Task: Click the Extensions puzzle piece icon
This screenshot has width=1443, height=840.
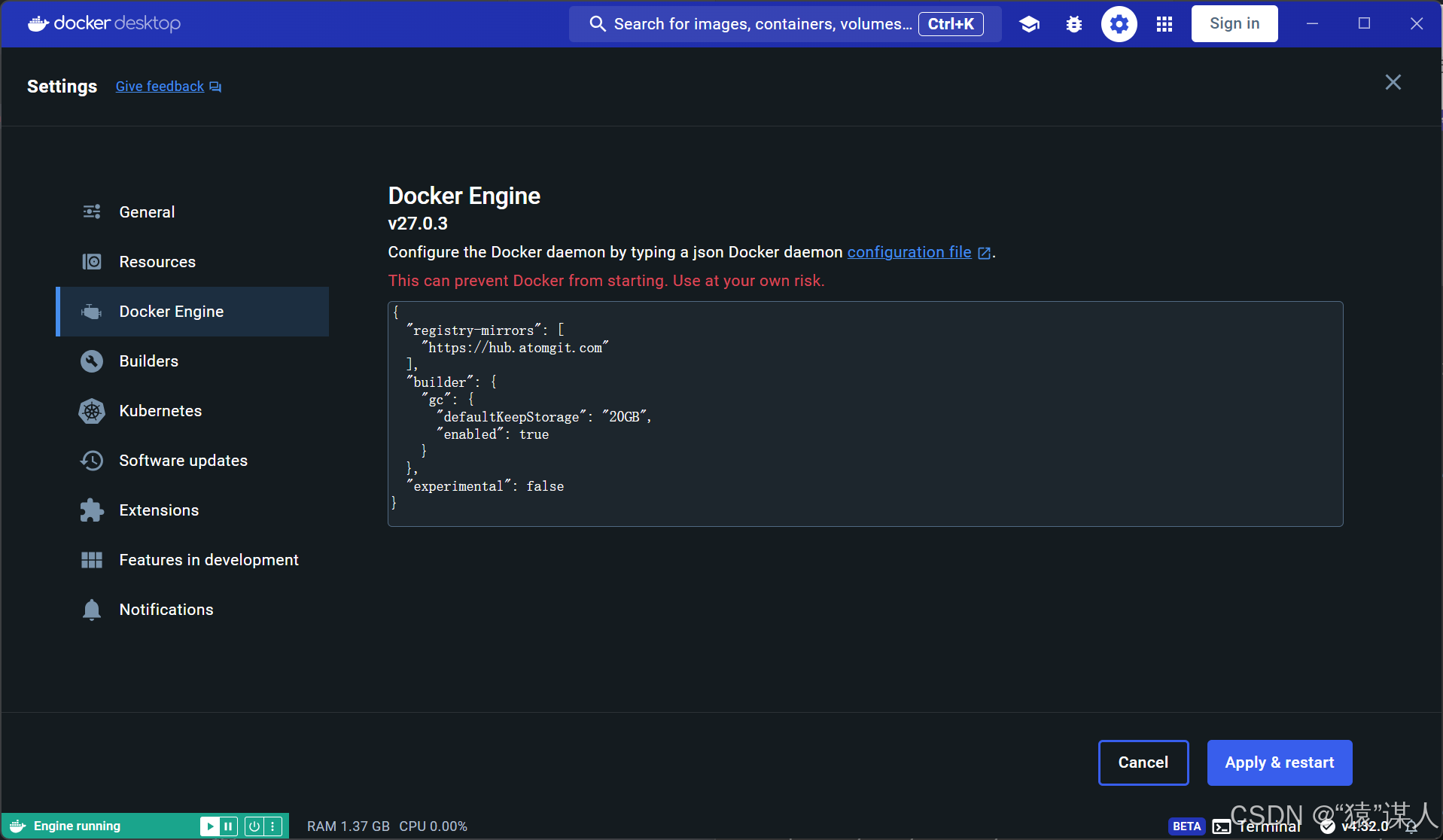Action: coord(92,510)
